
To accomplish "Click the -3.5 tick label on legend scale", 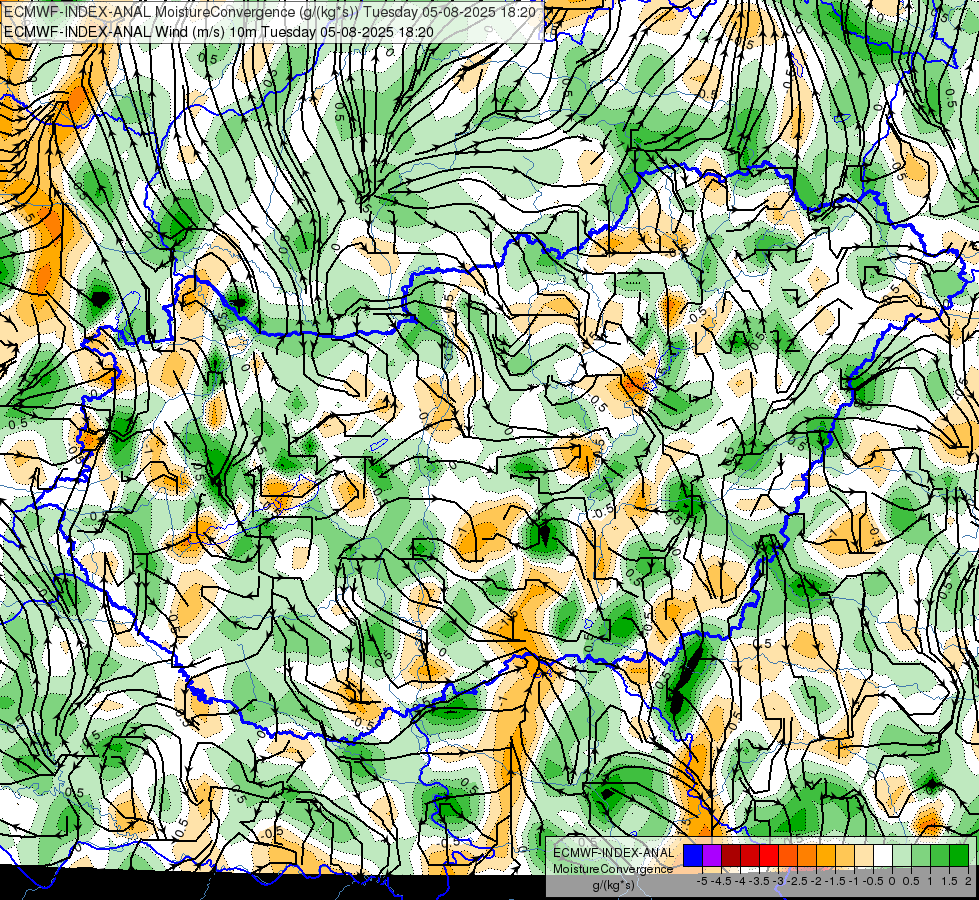I will 759,881.
